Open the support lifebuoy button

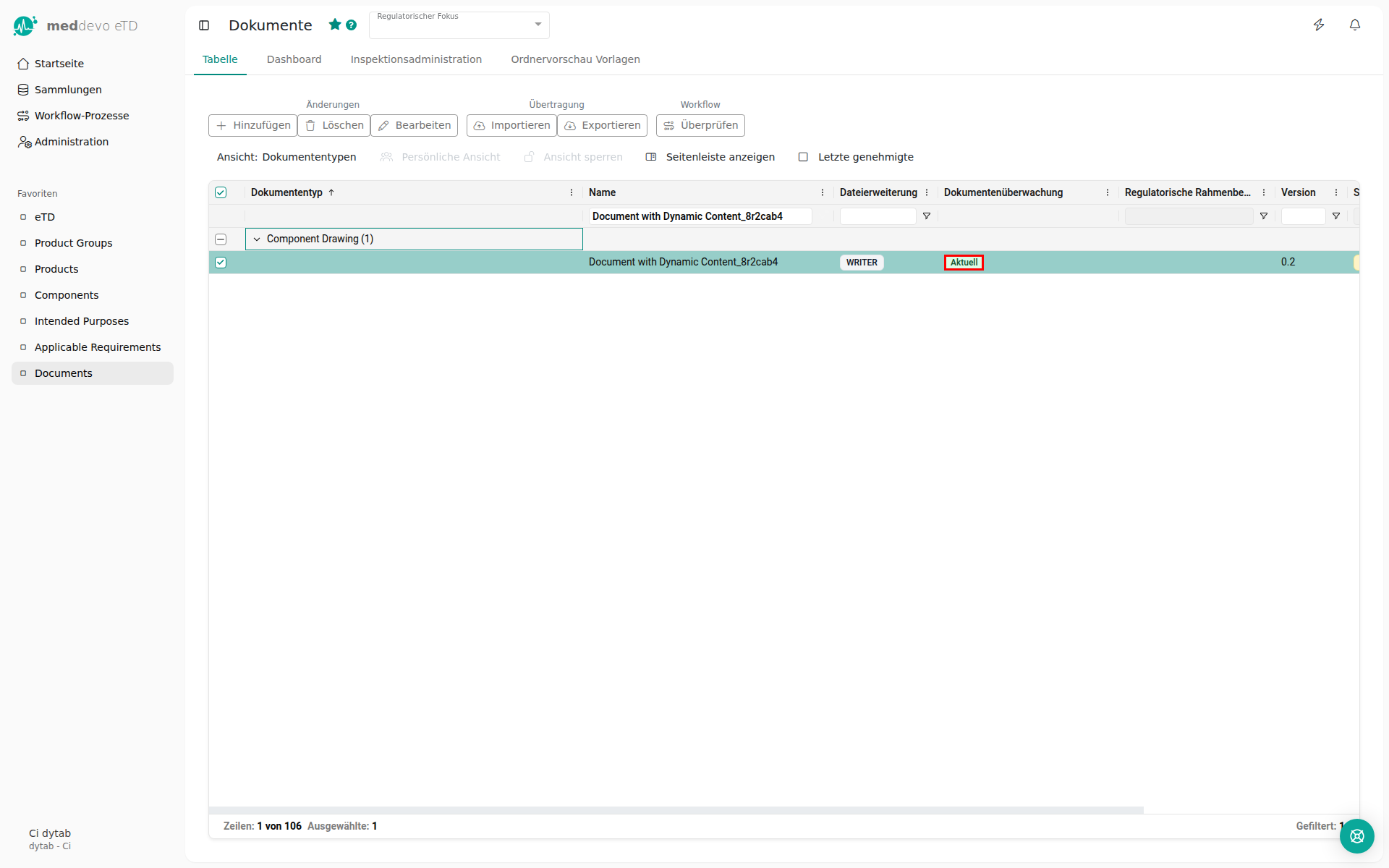tap(1356, 836)
